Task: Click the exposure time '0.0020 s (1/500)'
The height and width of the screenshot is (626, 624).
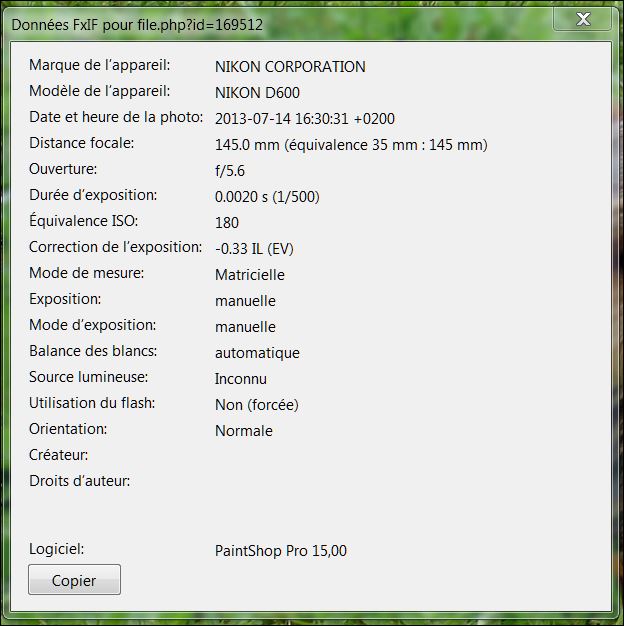Action: point(267,196)
